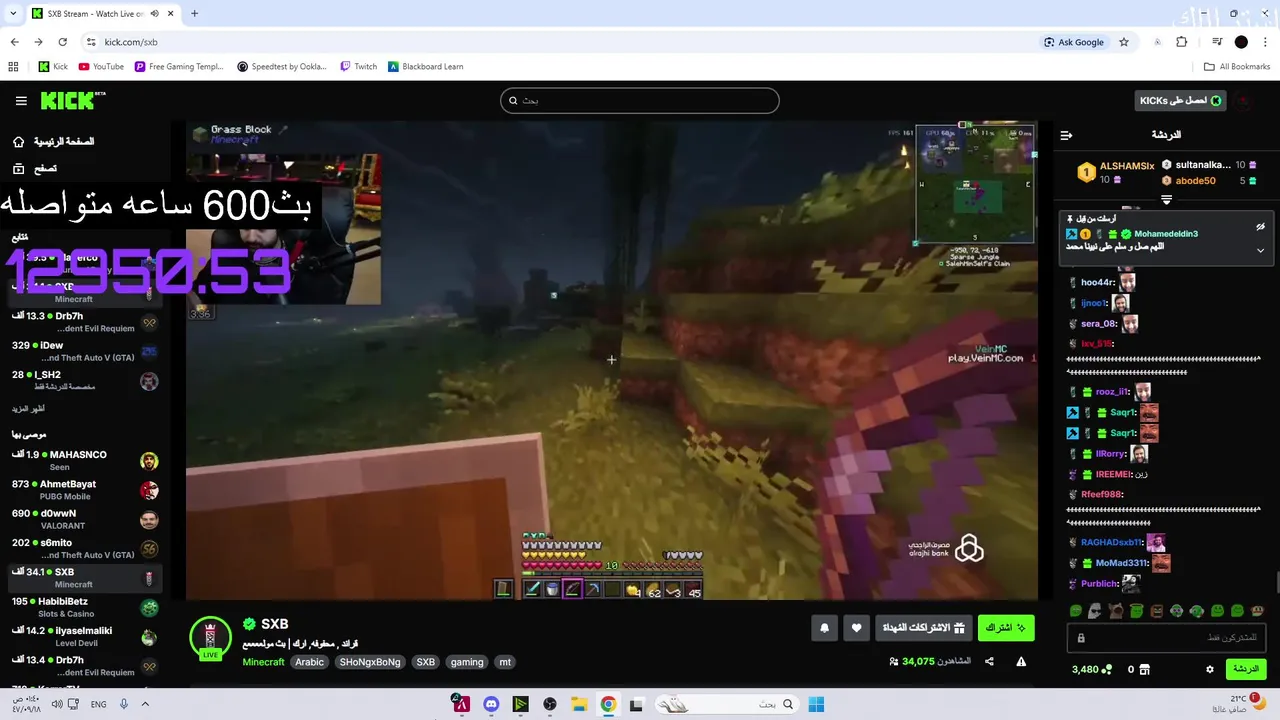Open the Get KICKs button
The image size is (1280, 720).
tap(1181, 100)
